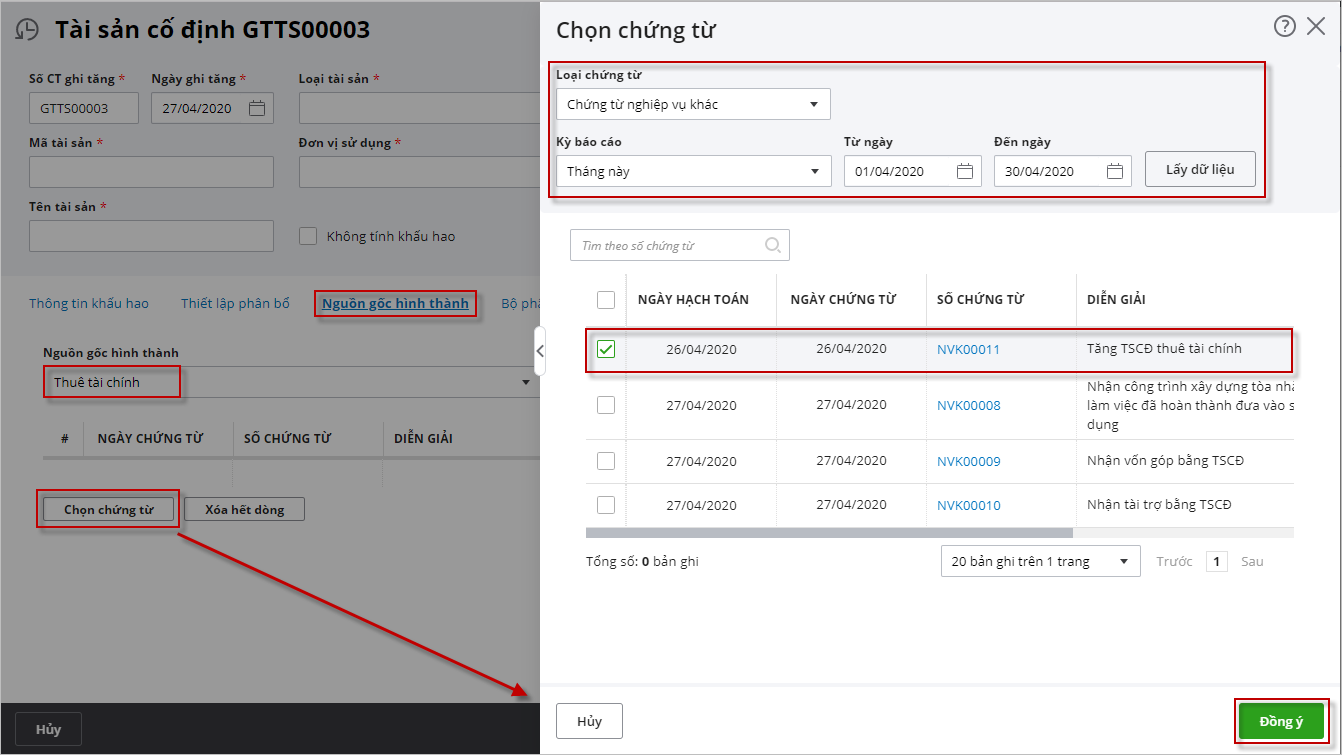This screenshot has height=755, width=1342.
Task: Go to previous page with Trước
Action: pyautogui.click(x=1174, y=561)
